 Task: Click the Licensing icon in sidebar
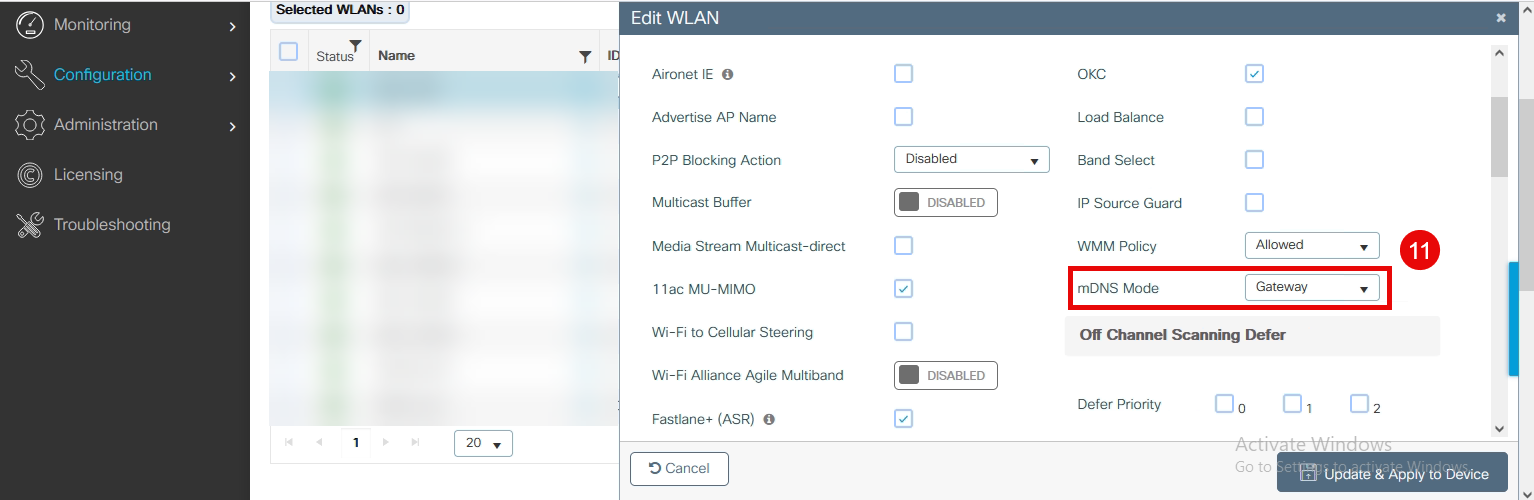pos(30,175)
